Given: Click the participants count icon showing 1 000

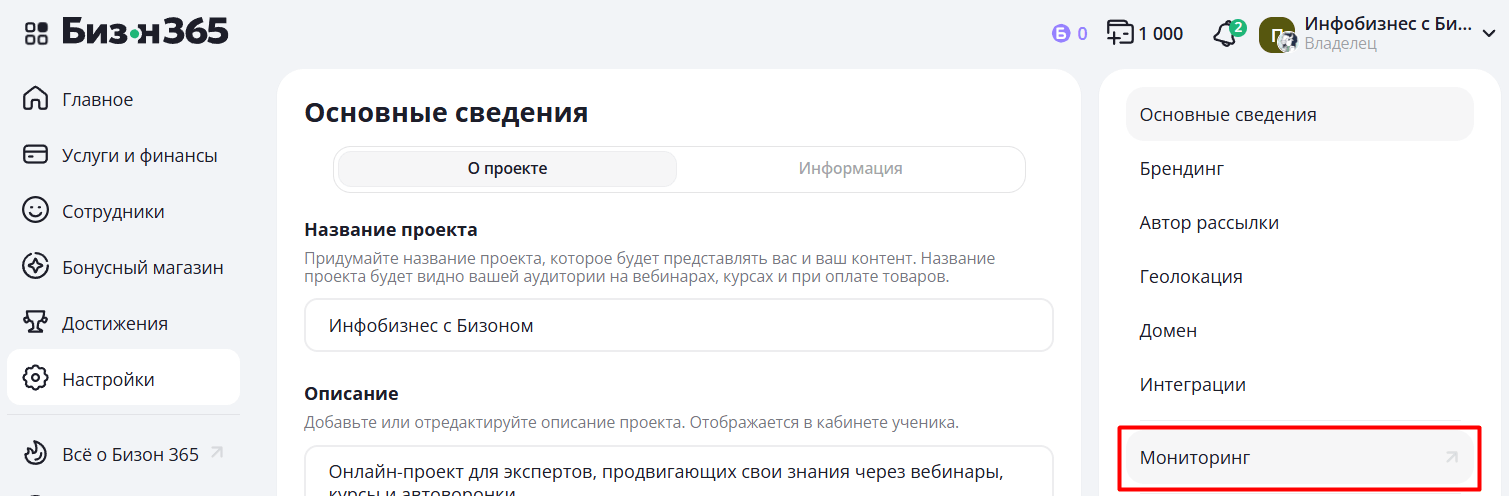Looking at the screenshot, I should (x=1119, y=33).
